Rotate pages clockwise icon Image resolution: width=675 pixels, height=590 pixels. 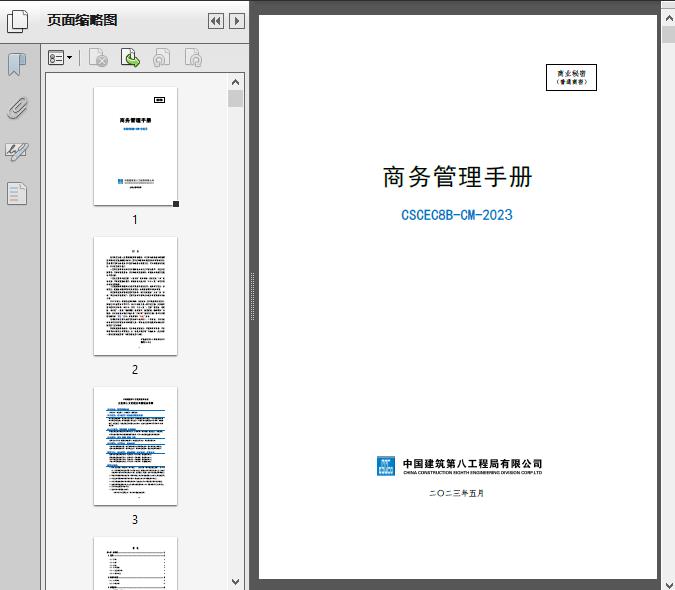tap(193, 58)
